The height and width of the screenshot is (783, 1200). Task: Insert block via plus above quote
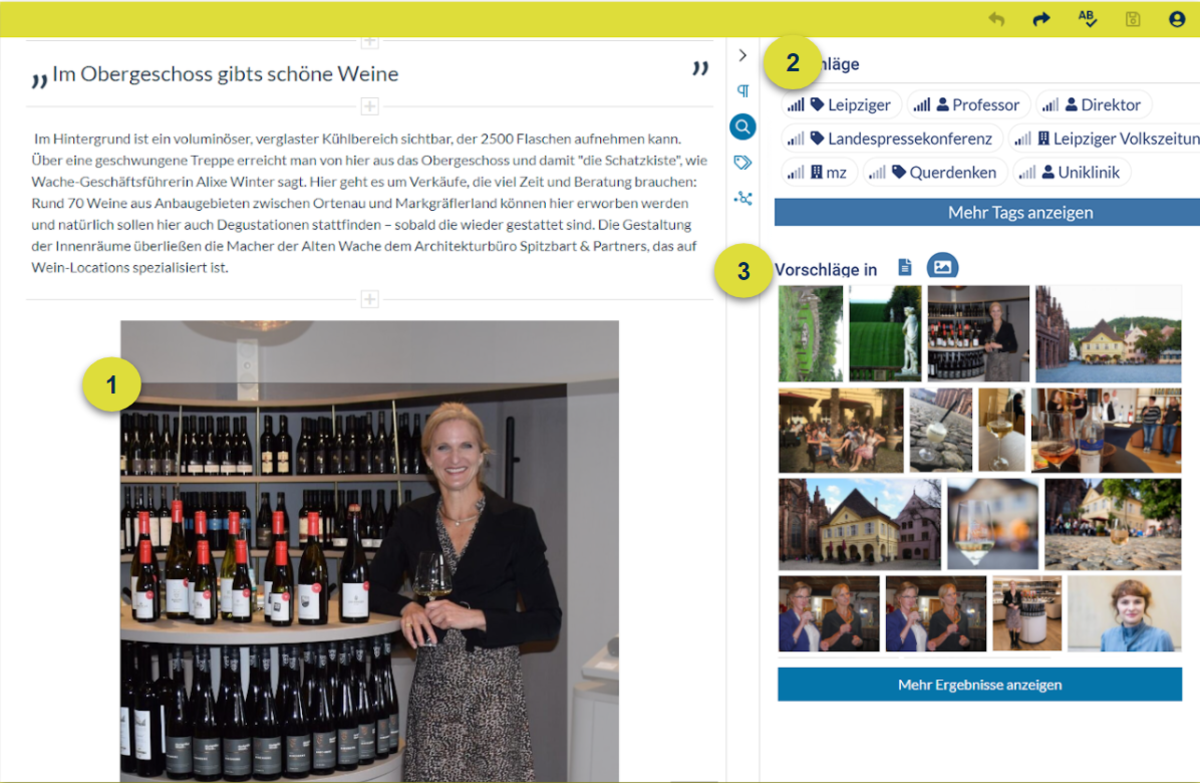369,41
